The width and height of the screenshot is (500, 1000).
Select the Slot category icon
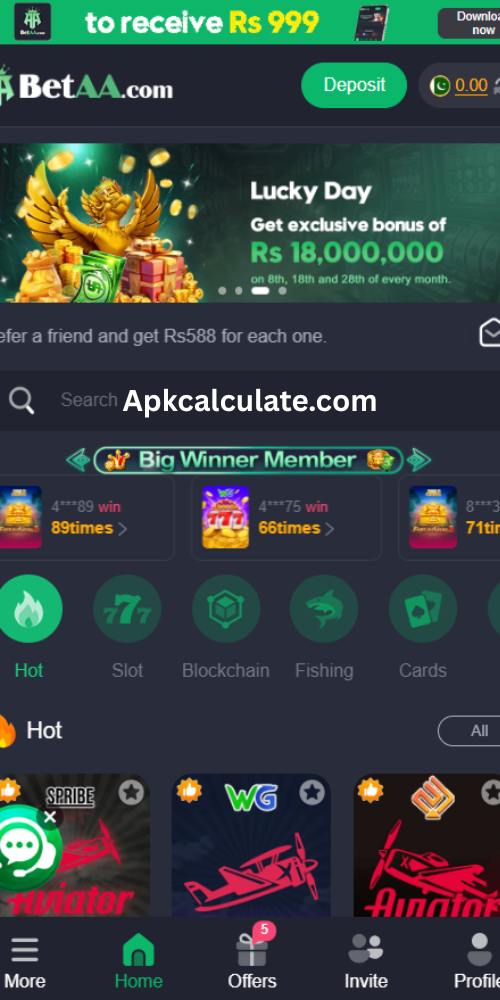click(127, 608)
